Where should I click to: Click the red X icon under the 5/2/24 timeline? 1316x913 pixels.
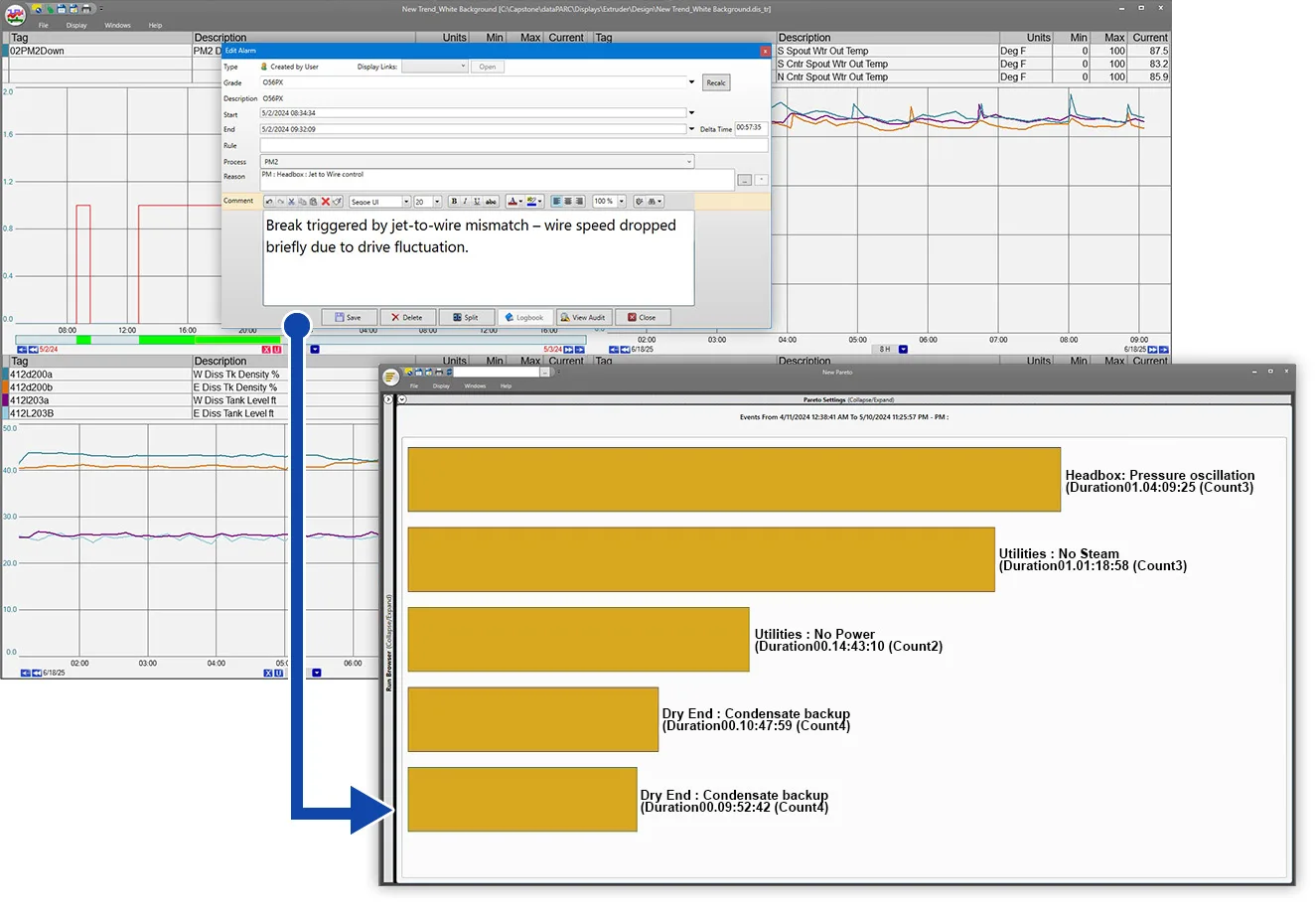[x=266, y=350]
